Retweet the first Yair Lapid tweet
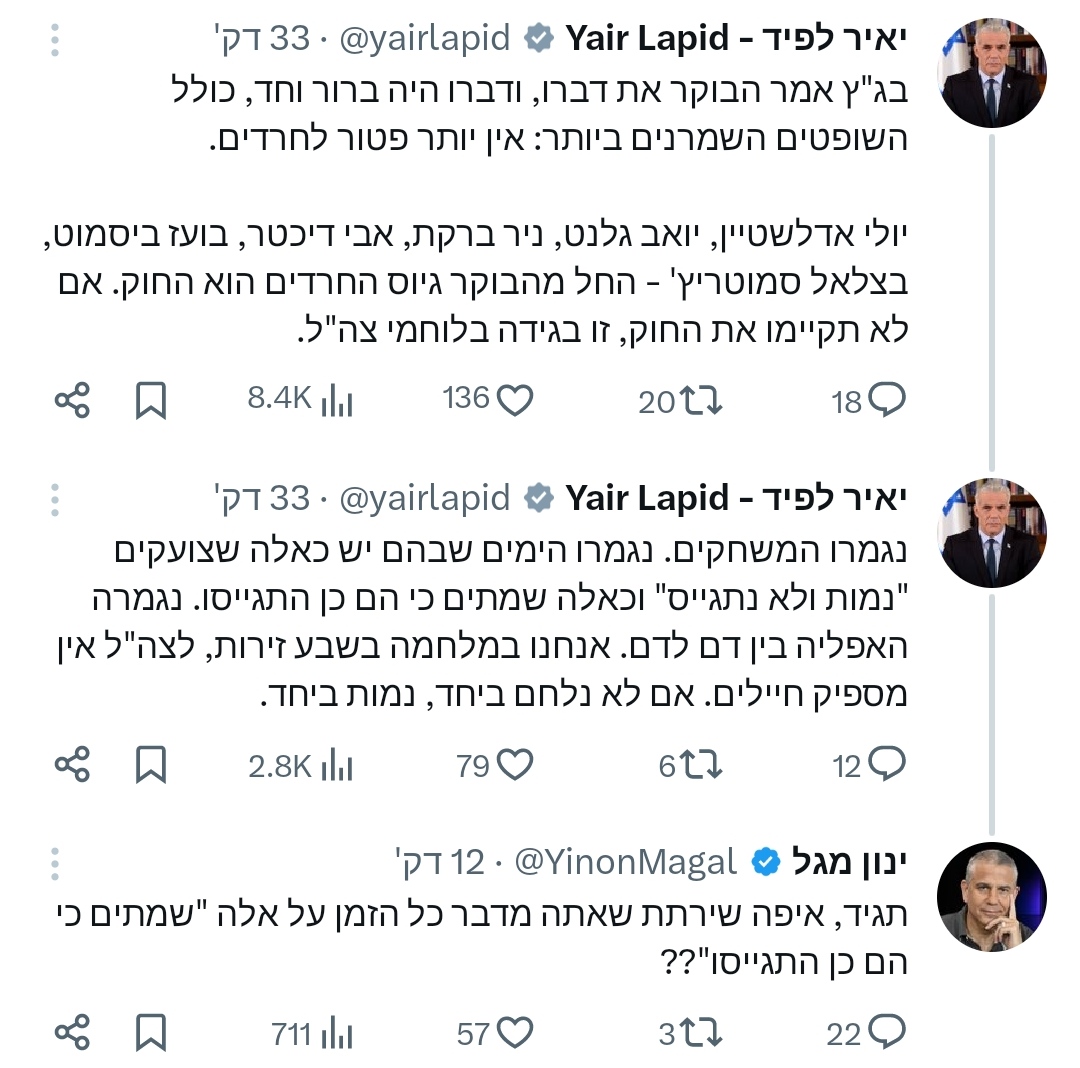The height and width of the screenshot is (1068, 1080). (x=700, y=401)
